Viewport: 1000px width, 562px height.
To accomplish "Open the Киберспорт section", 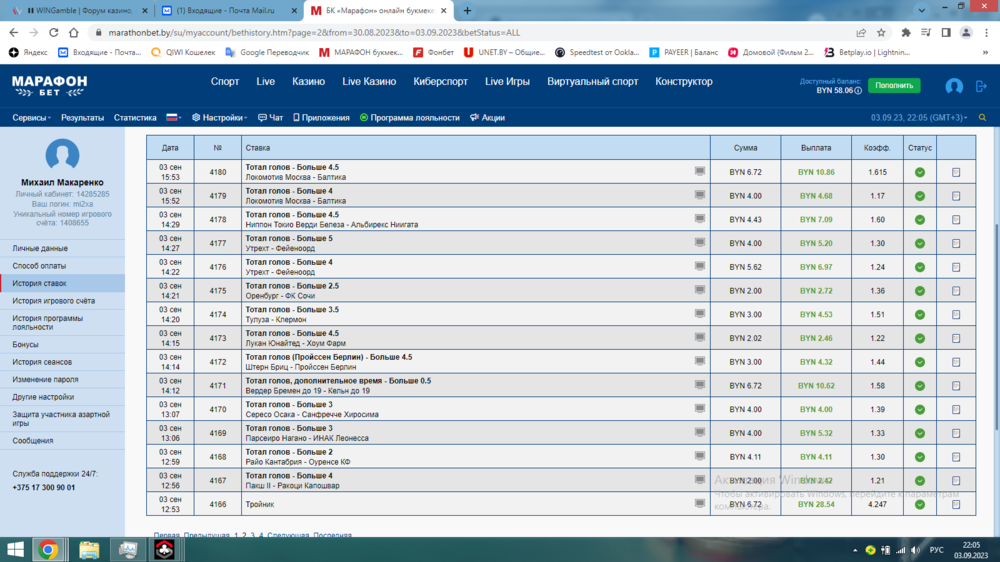I will [x=440, y=82].
